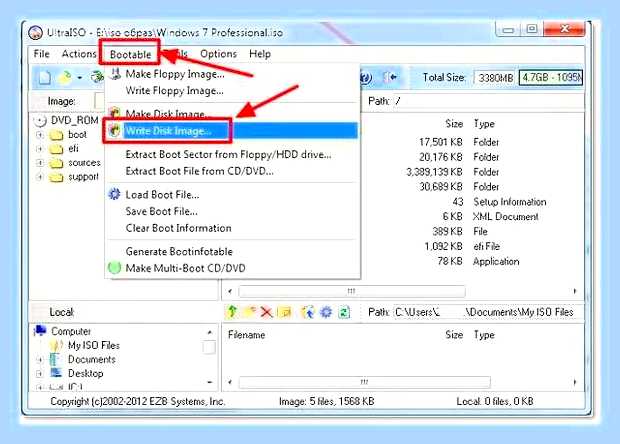Image resolution: width=620 pixels, height=444 pixels.
Task: Click the down arrow of Local tree scrollbar
Action: click(x=210, y=382)
